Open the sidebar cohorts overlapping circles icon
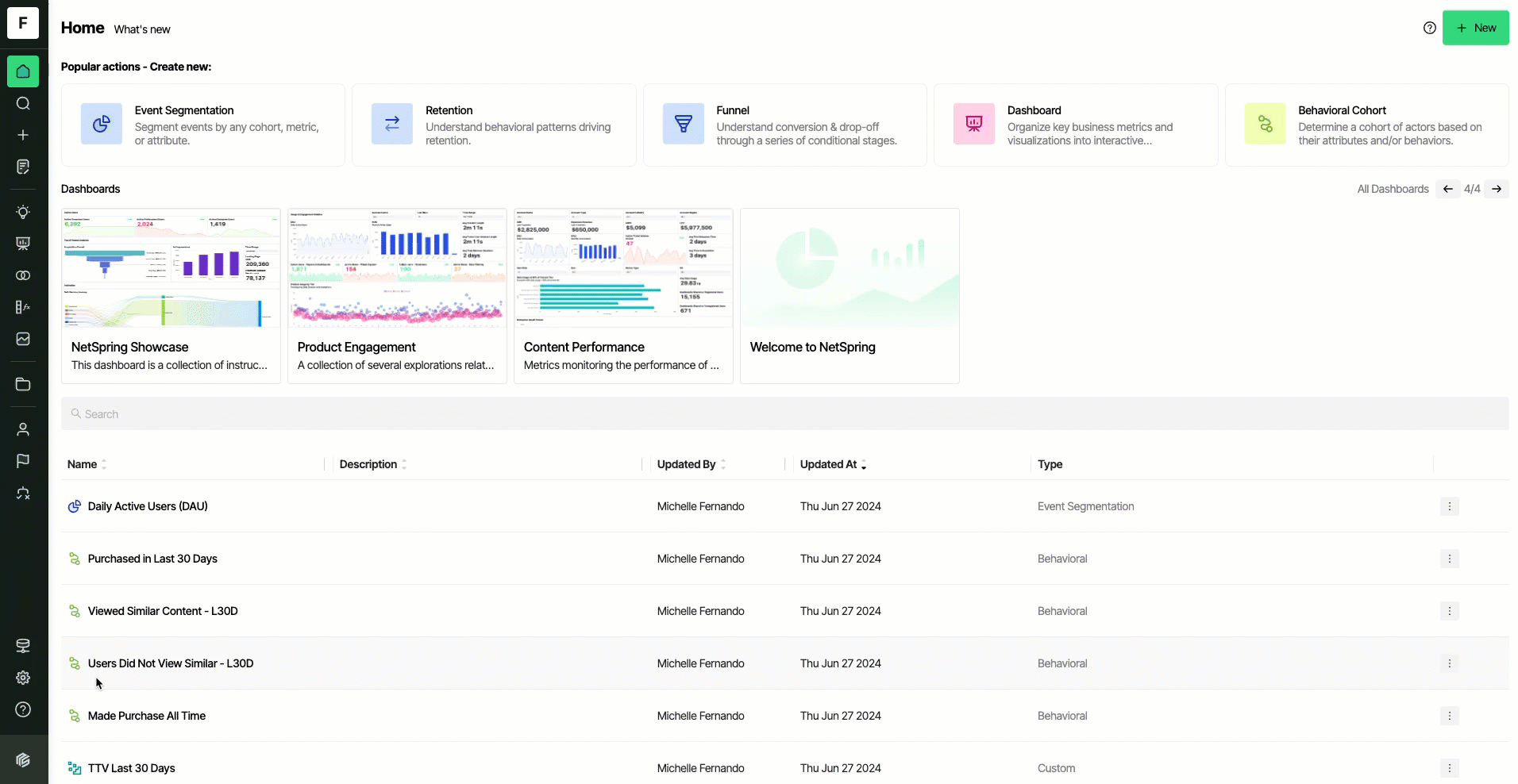Image resolution: width=1518 pixels, height=784 pixels. click(x=23, y=275)
